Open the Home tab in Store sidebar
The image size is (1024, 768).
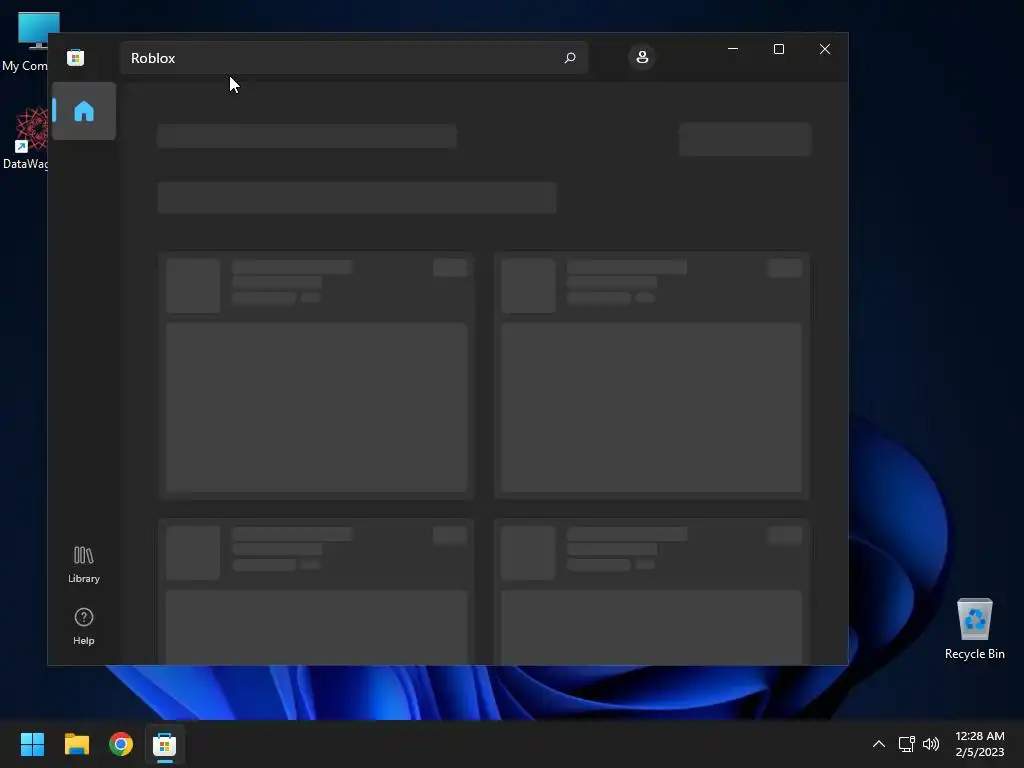tap(84, 111)
